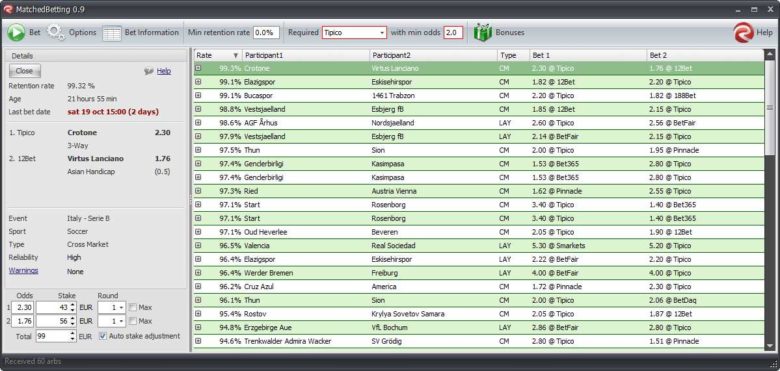
Task: Expand the Valencia row
Action: click(x=198, y=245)
